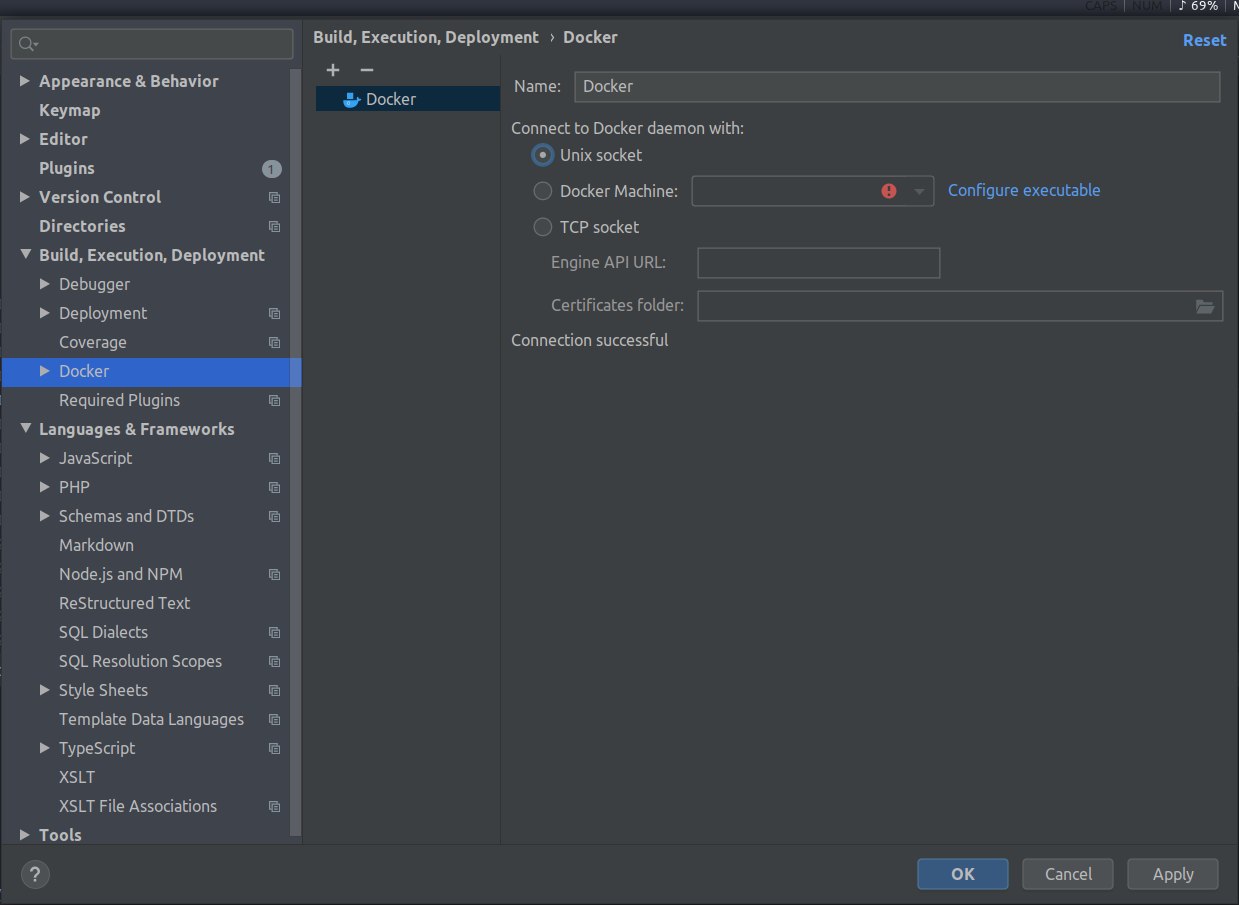Remove selected Docker configuration with minus icon
This screenshot has width=1239, height=905.
click(366, 70)
